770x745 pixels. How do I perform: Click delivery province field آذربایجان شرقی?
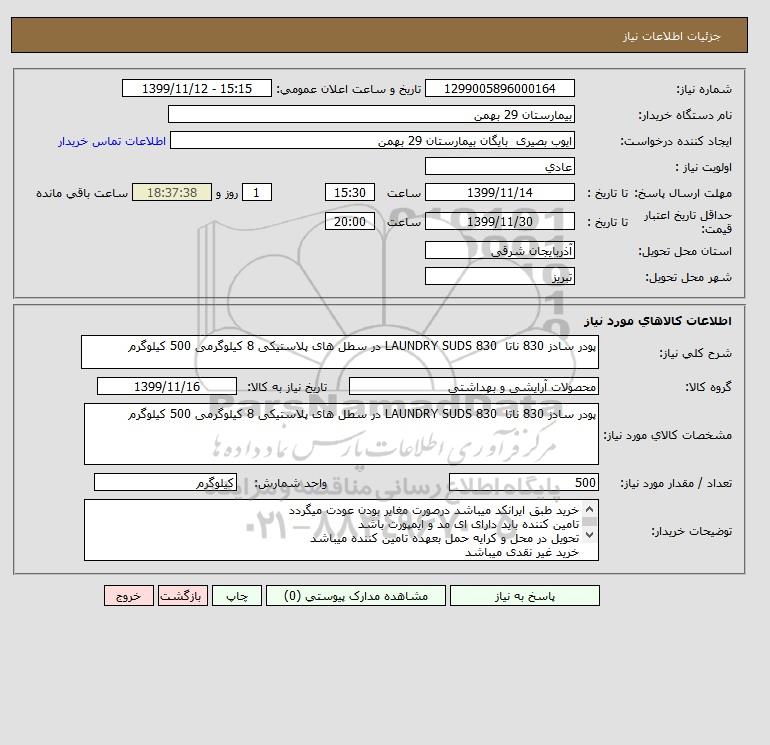[499, 250]
